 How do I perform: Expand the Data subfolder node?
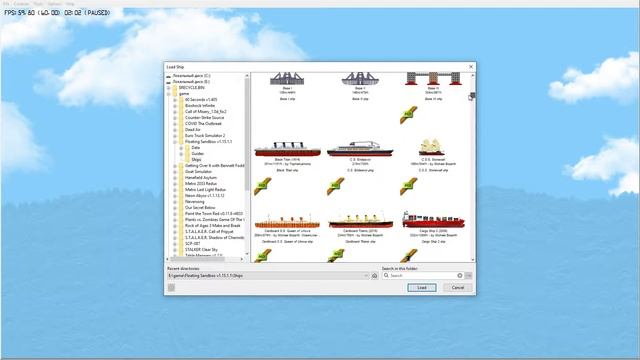[181, 148]
